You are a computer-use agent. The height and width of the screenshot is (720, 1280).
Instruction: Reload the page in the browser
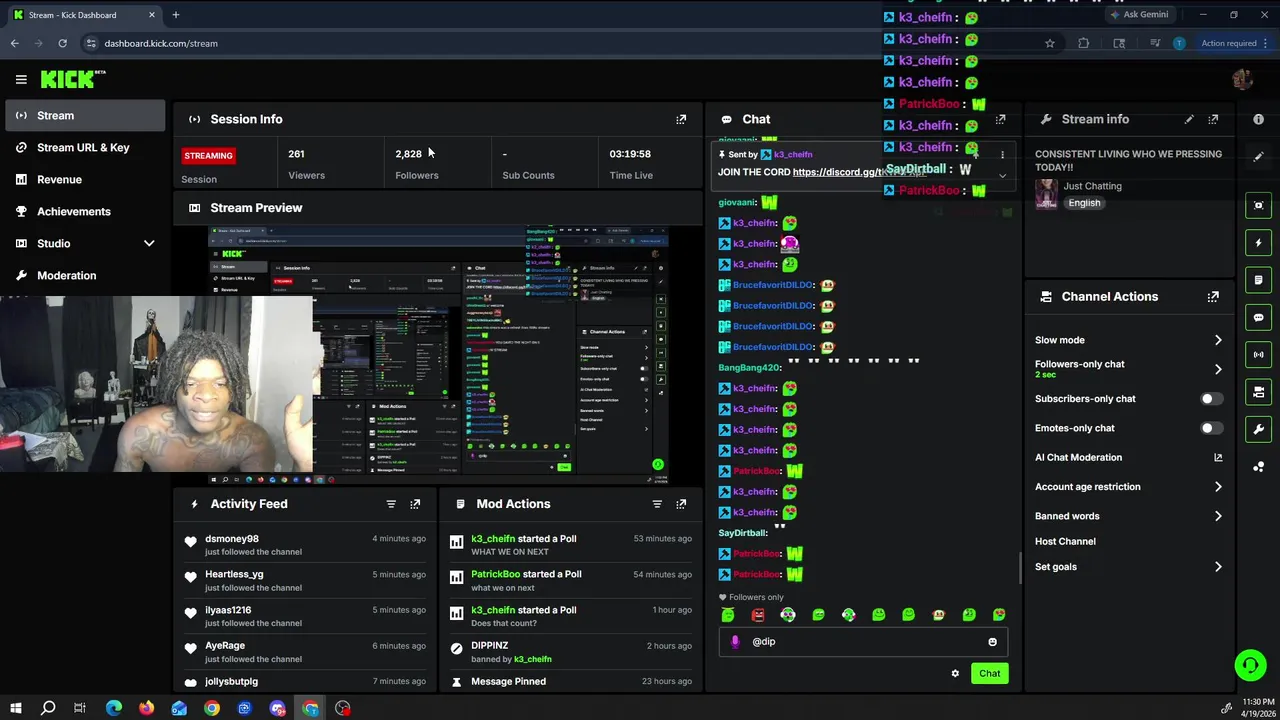[62, 43]
